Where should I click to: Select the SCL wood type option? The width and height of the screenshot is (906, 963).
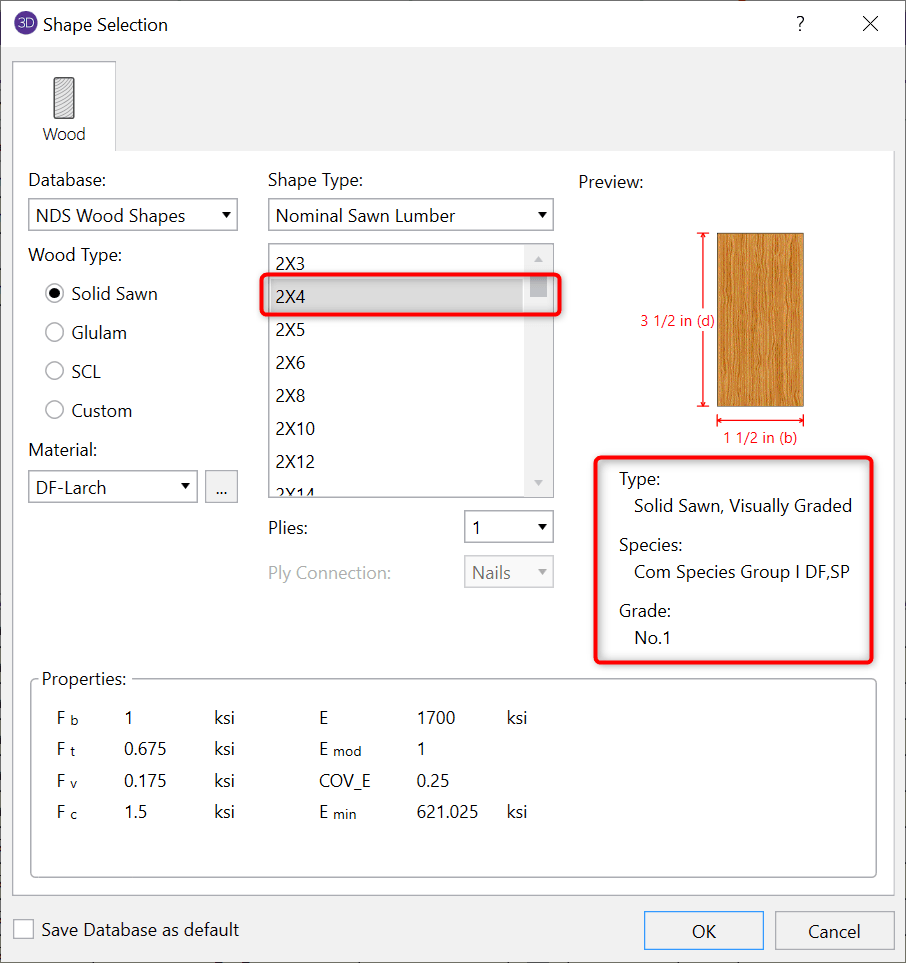55,372
